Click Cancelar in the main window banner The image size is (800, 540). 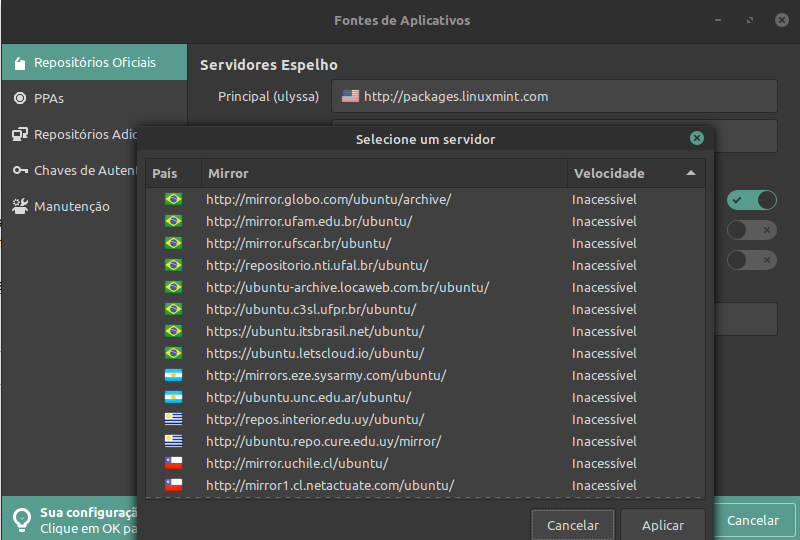pyautogui.click(x=753, y=520)
